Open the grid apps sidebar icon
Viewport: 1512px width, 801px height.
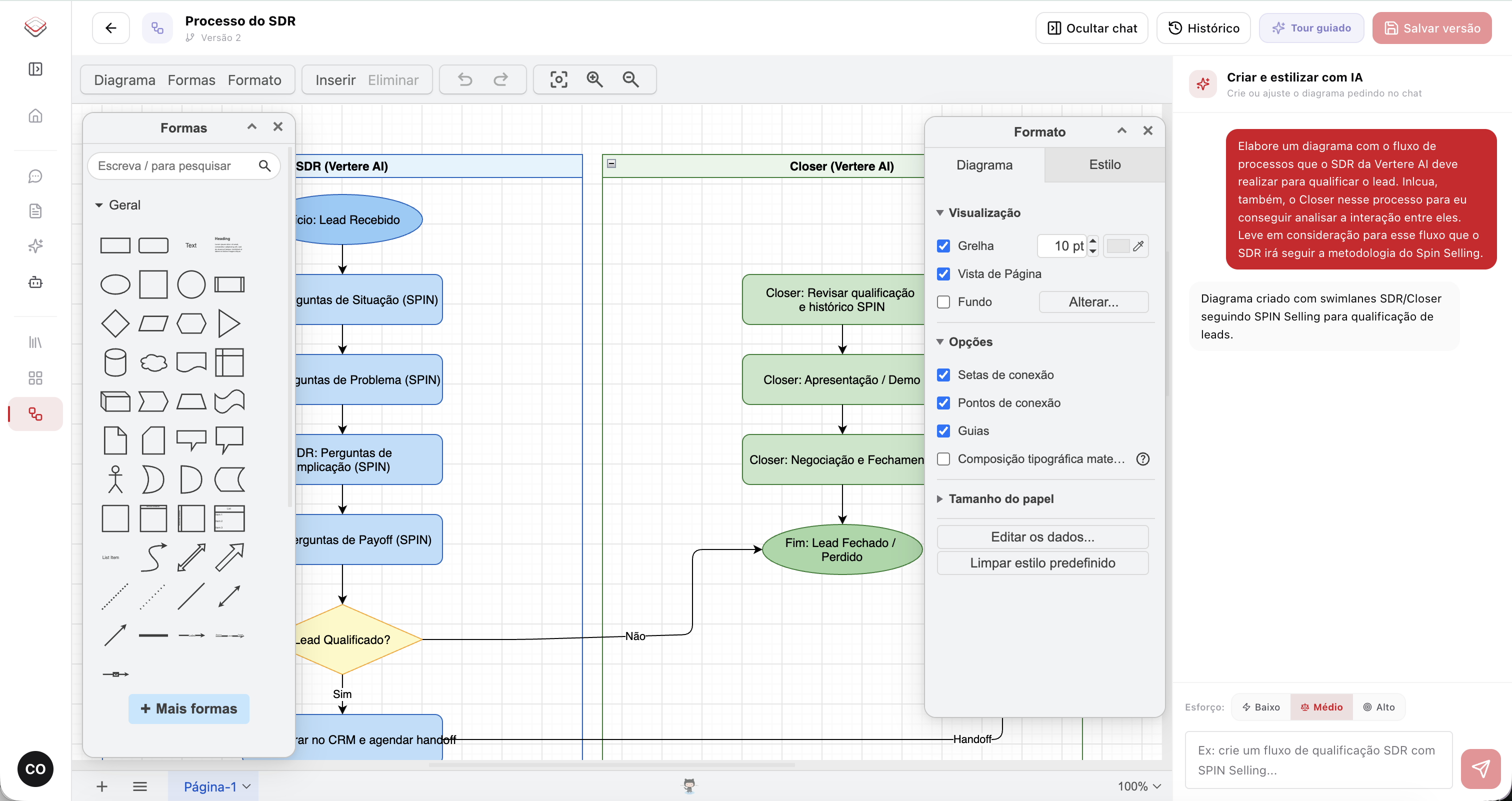[x=35, y=378]
